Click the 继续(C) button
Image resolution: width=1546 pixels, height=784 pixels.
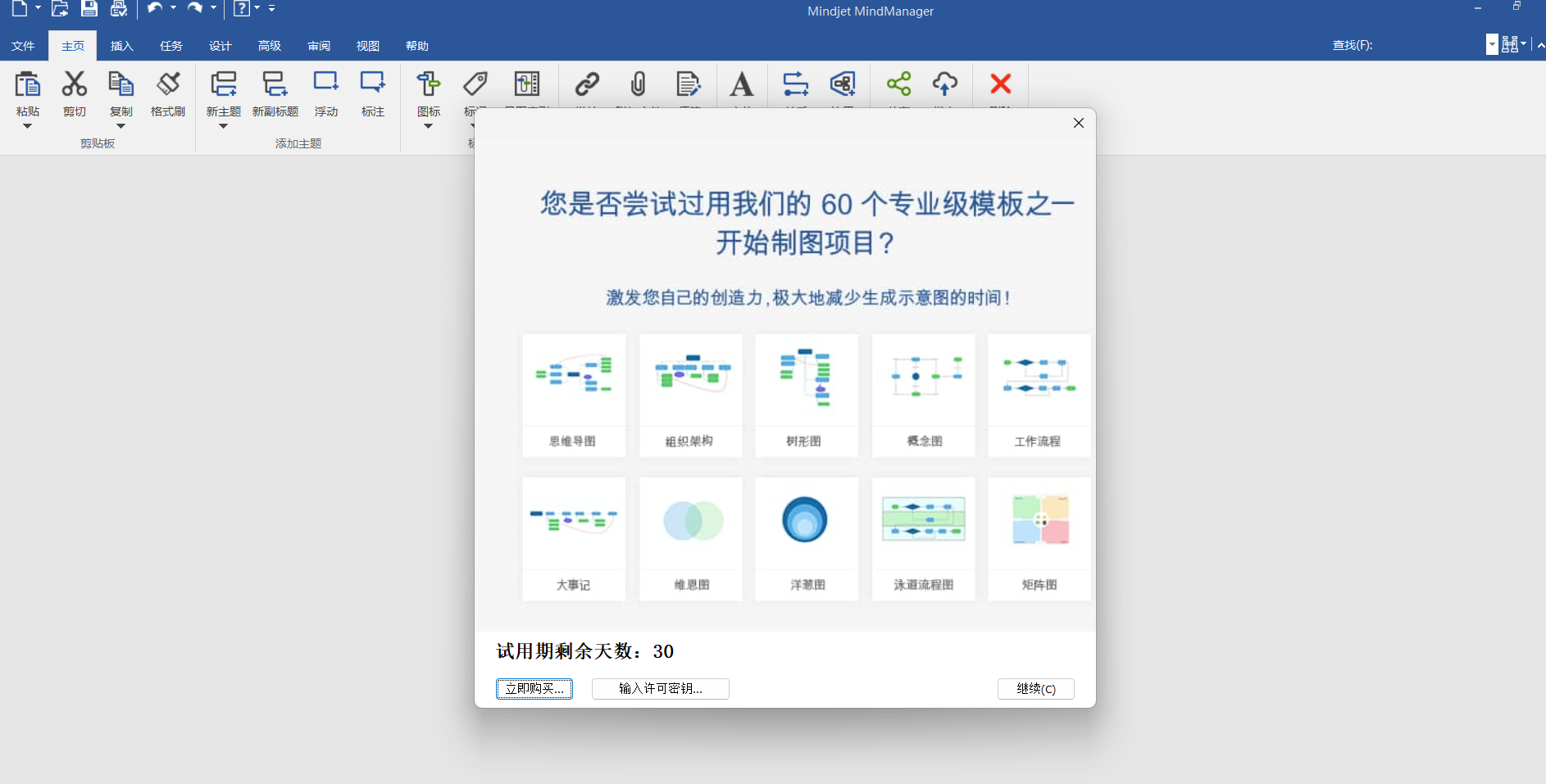pos(1036,689)
